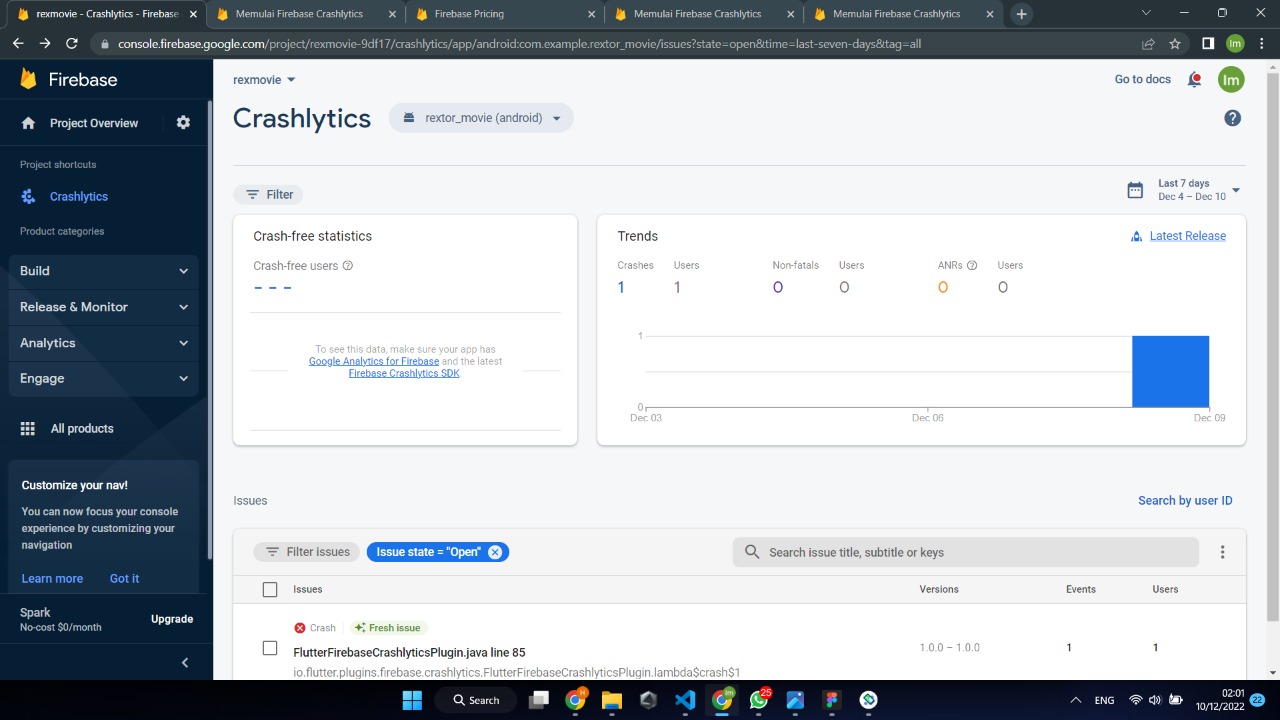This screenshot has height=720, width=1280.
Task: Open the help question mark icon
Action: click(1232, 118)
